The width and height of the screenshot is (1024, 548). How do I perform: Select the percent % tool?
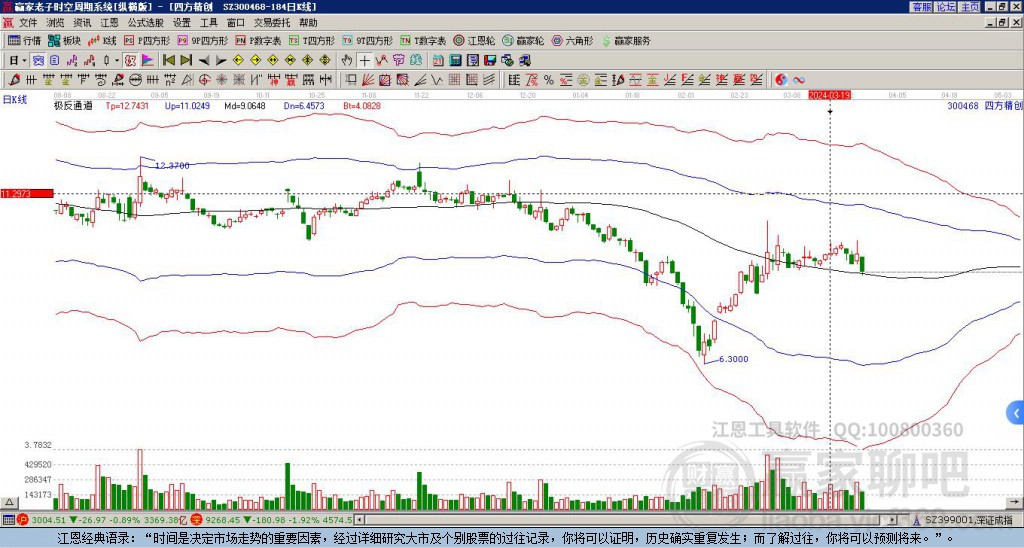pos(549,80)
